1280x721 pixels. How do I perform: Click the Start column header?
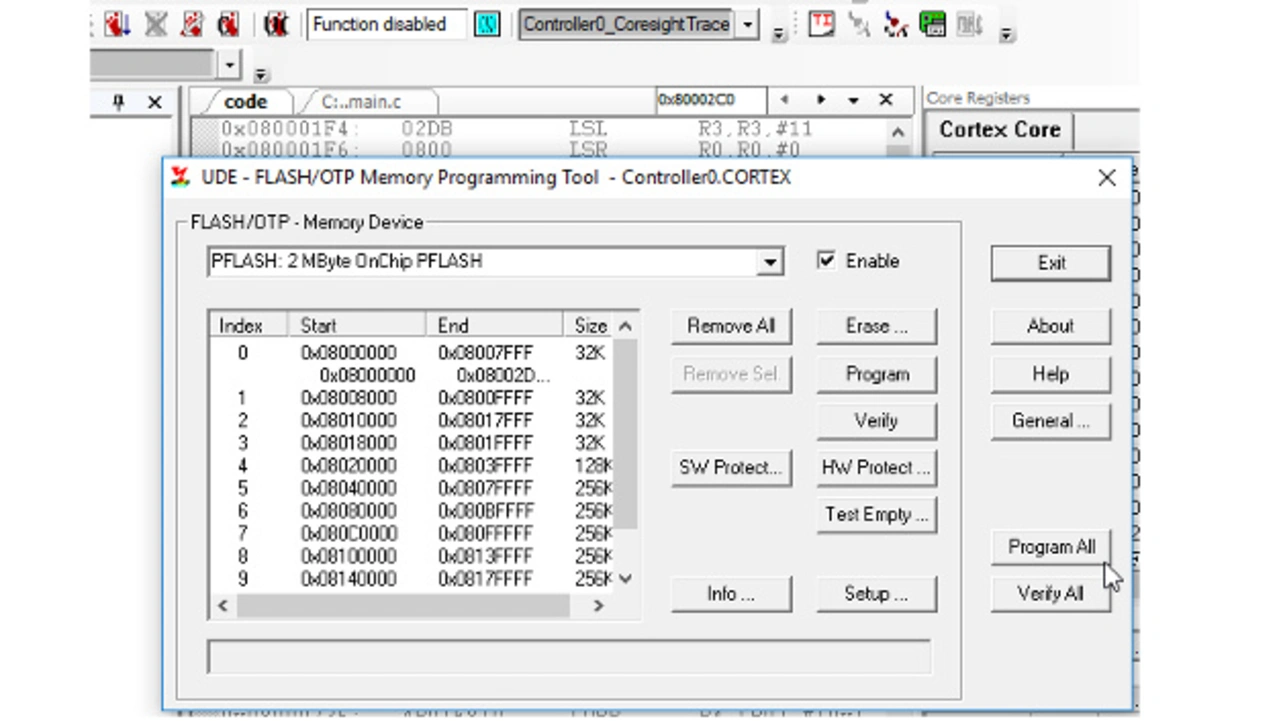tap(357, 326)
